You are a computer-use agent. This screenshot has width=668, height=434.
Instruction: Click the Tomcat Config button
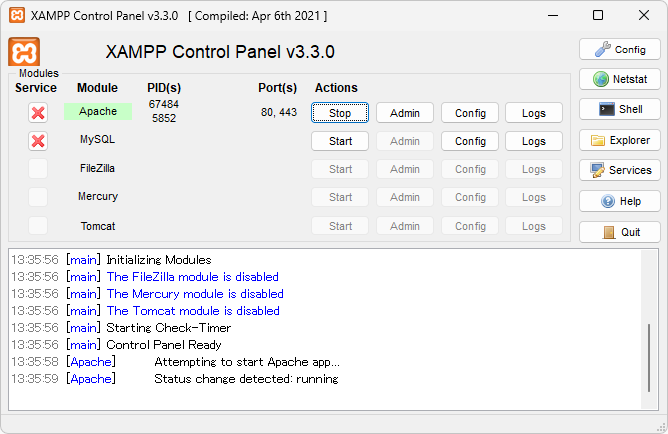[x=470, y=226]
